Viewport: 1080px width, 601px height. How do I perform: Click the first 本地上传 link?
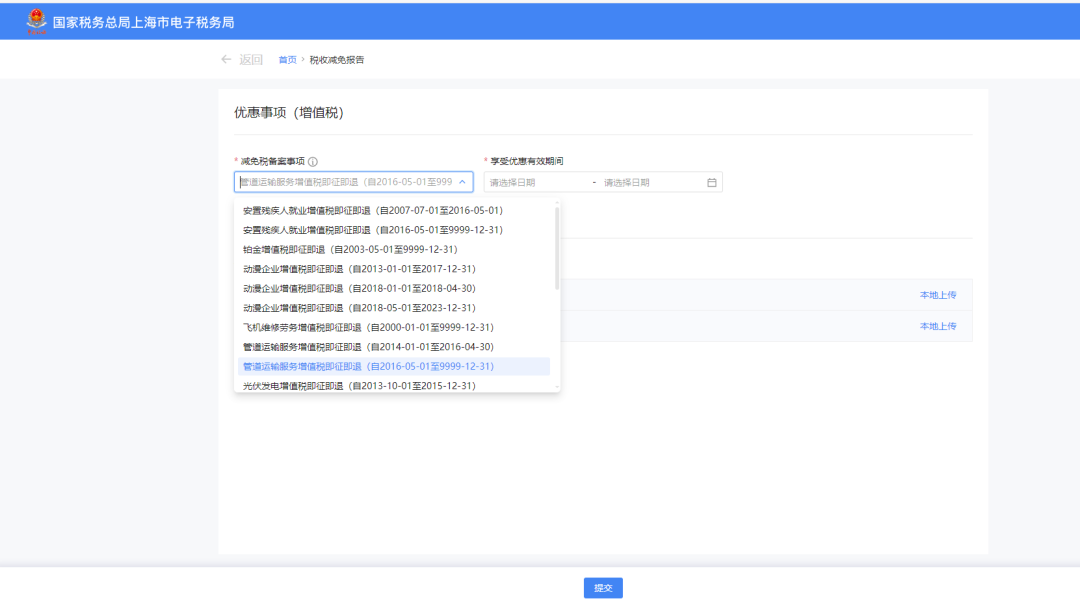938,295
